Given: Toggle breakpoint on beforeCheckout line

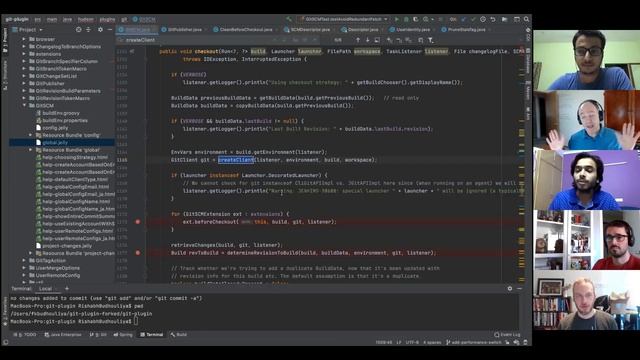Looking at the screenshot, I should (138, 222).
